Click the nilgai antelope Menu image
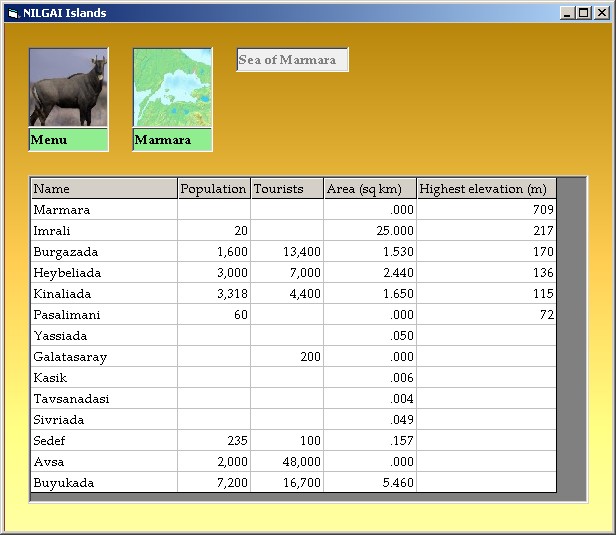 [x=68, y=88]
